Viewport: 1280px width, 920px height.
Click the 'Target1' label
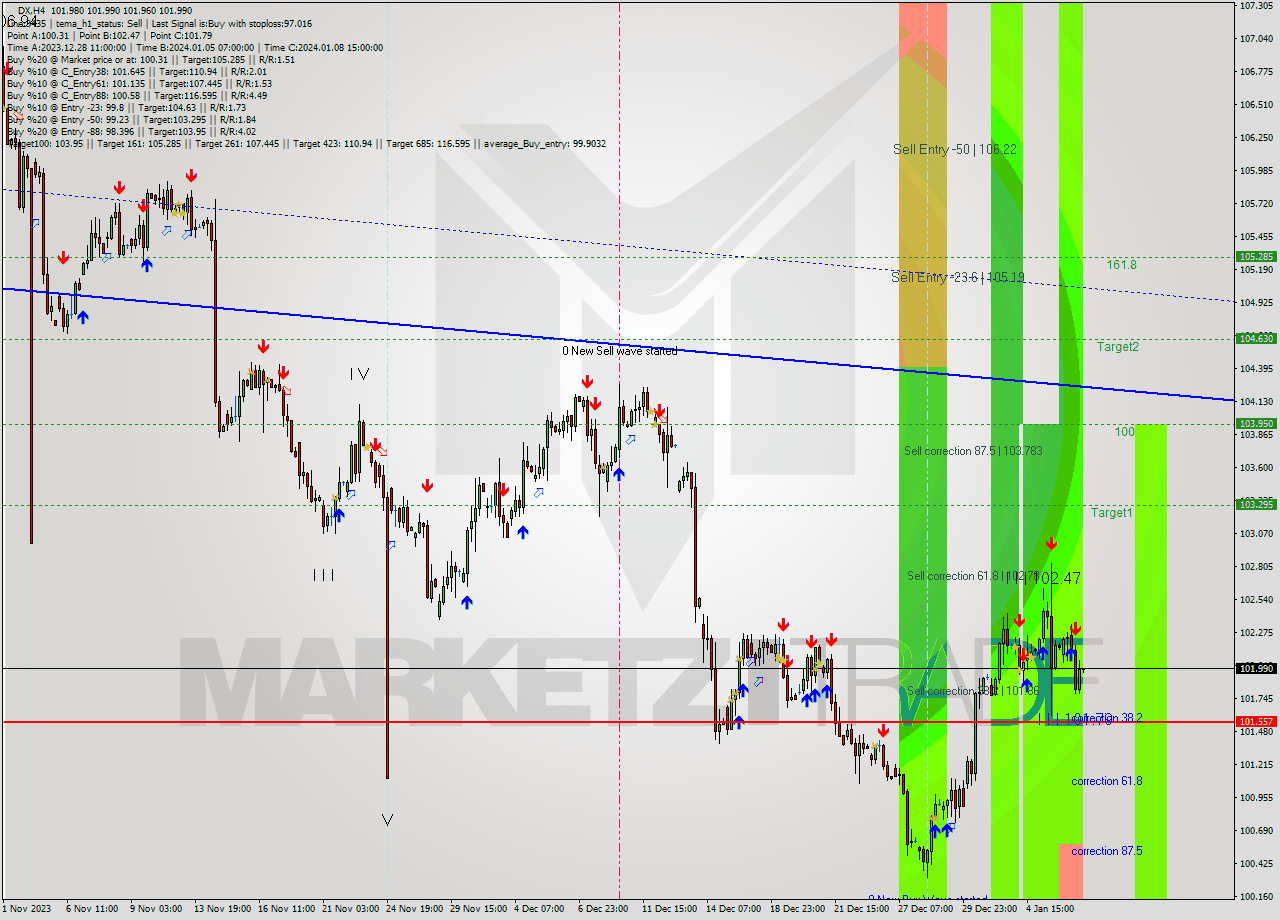[x=1111, y=513]
